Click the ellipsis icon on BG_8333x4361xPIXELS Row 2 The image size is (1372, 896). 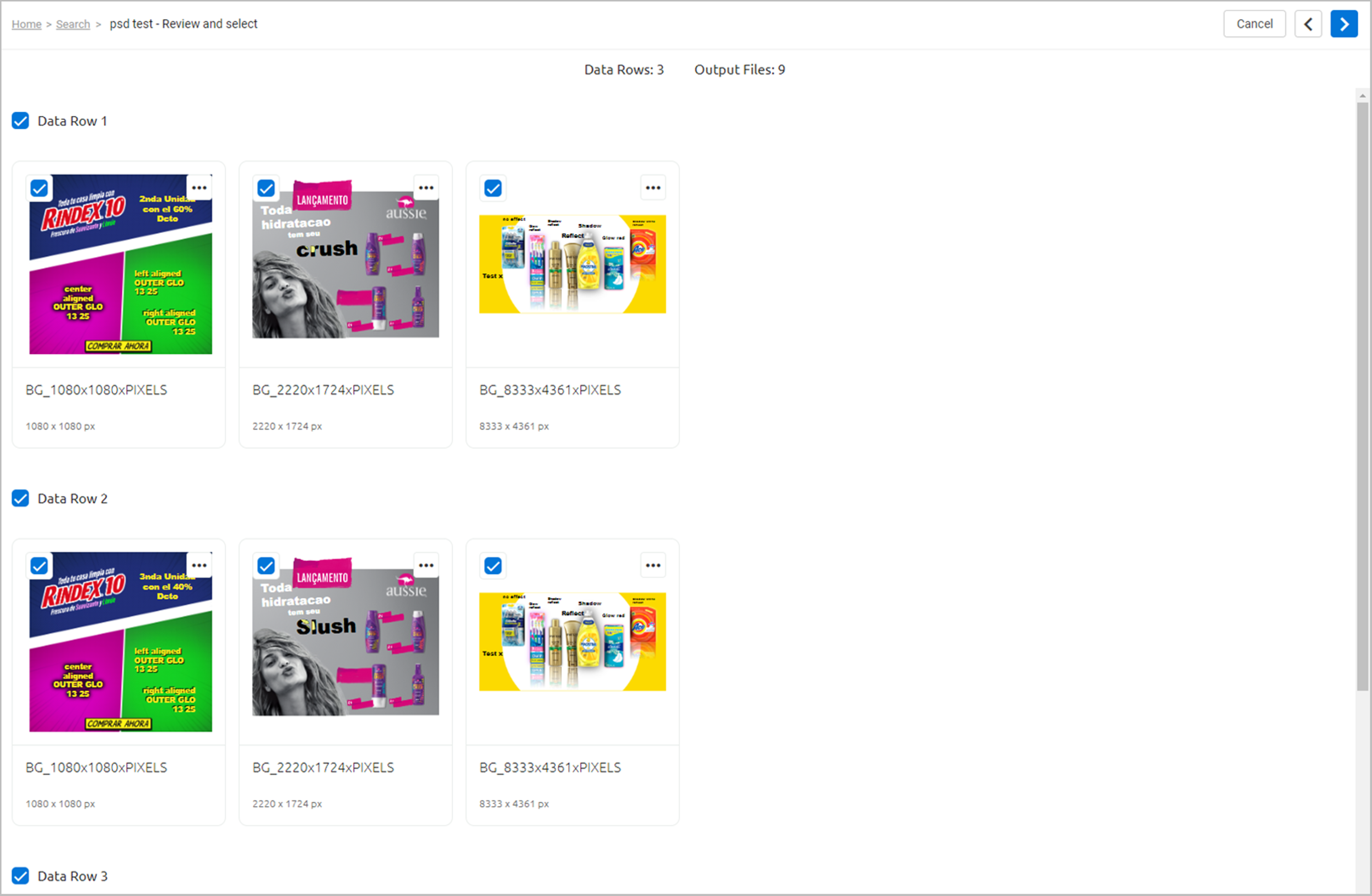pos(654,565)
